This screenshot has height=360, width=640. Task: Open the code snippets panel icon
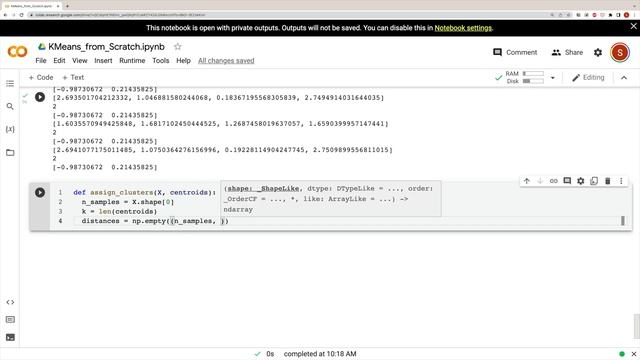click(10, 302)
